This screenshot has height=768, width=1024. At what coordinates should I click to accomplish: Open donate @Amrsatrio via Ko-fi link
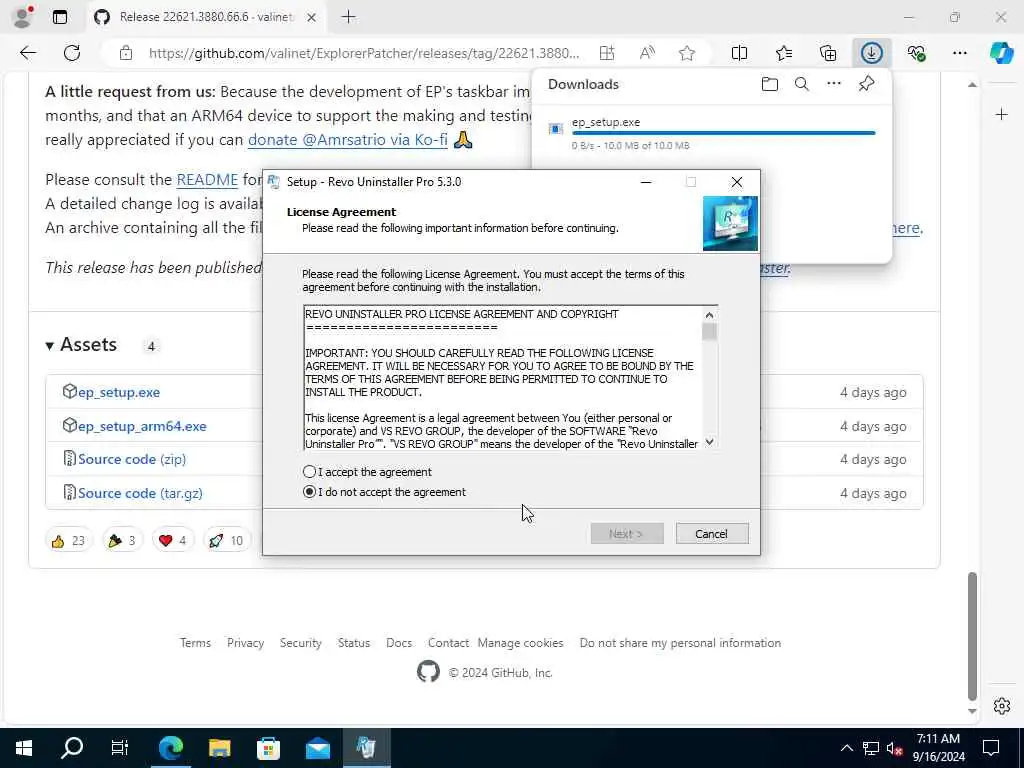(x=348, y=140)
